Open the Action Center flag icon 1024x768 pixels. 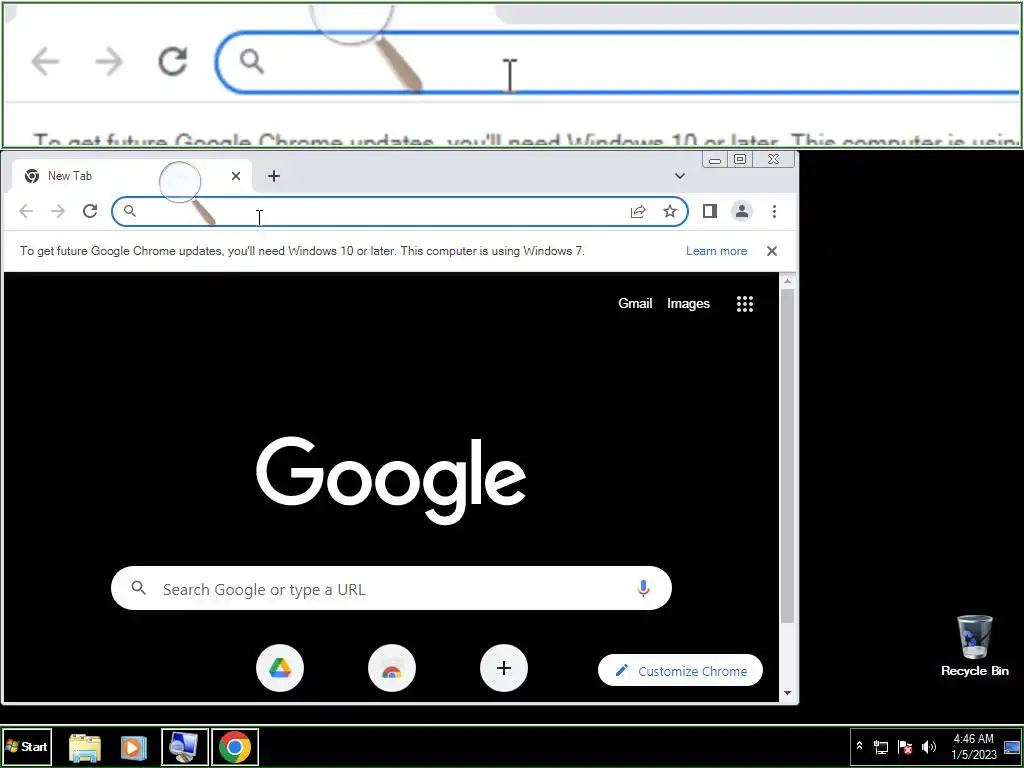905,747
